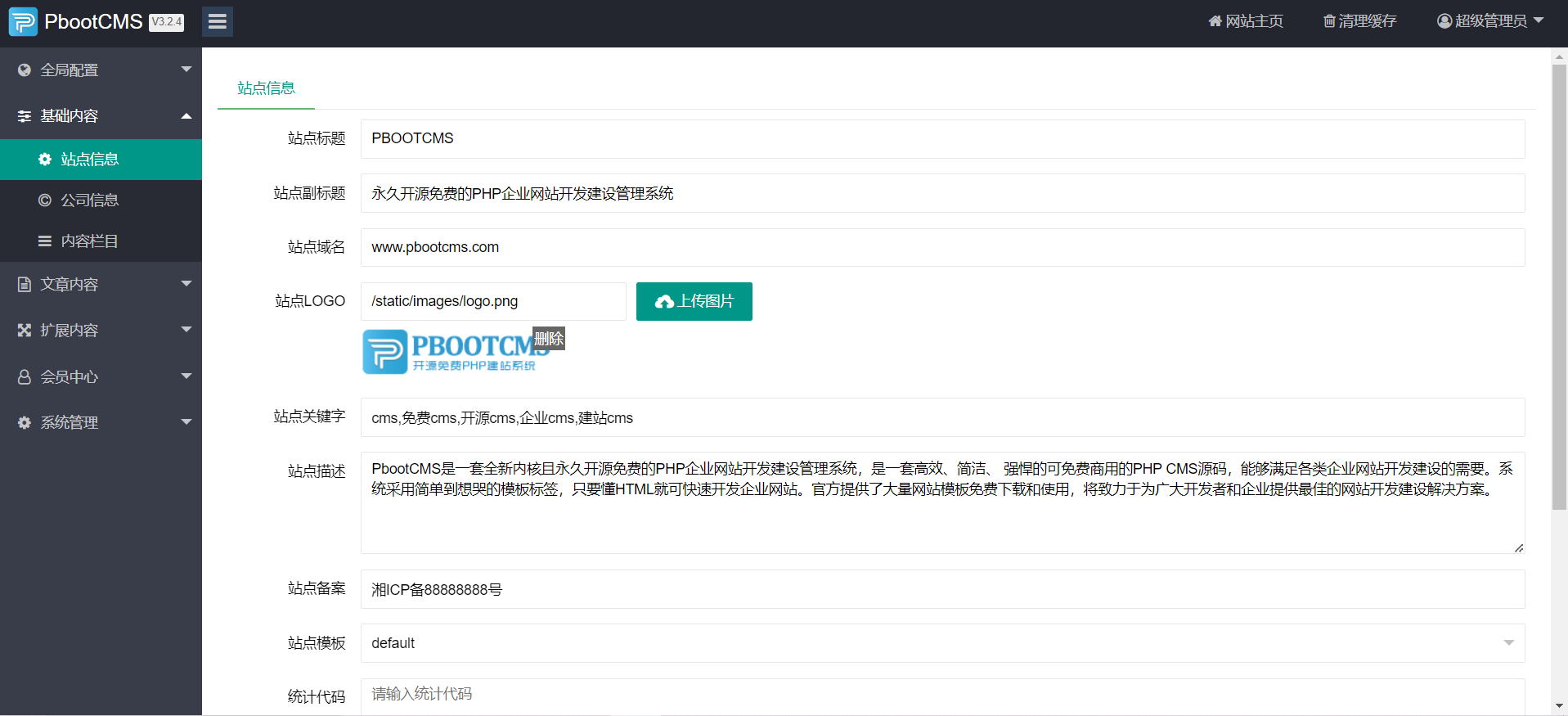Click the PbootCMS logo icon
The width and height of the screenshot is (1568, 716).
[23, 22]
